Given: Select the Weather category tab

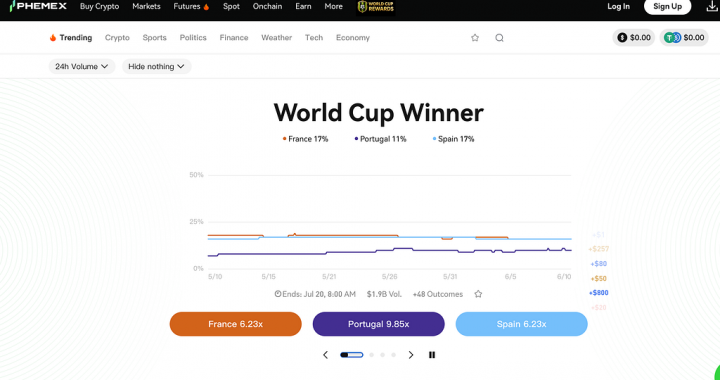Looking at the screenshot, I should (276, 38).
